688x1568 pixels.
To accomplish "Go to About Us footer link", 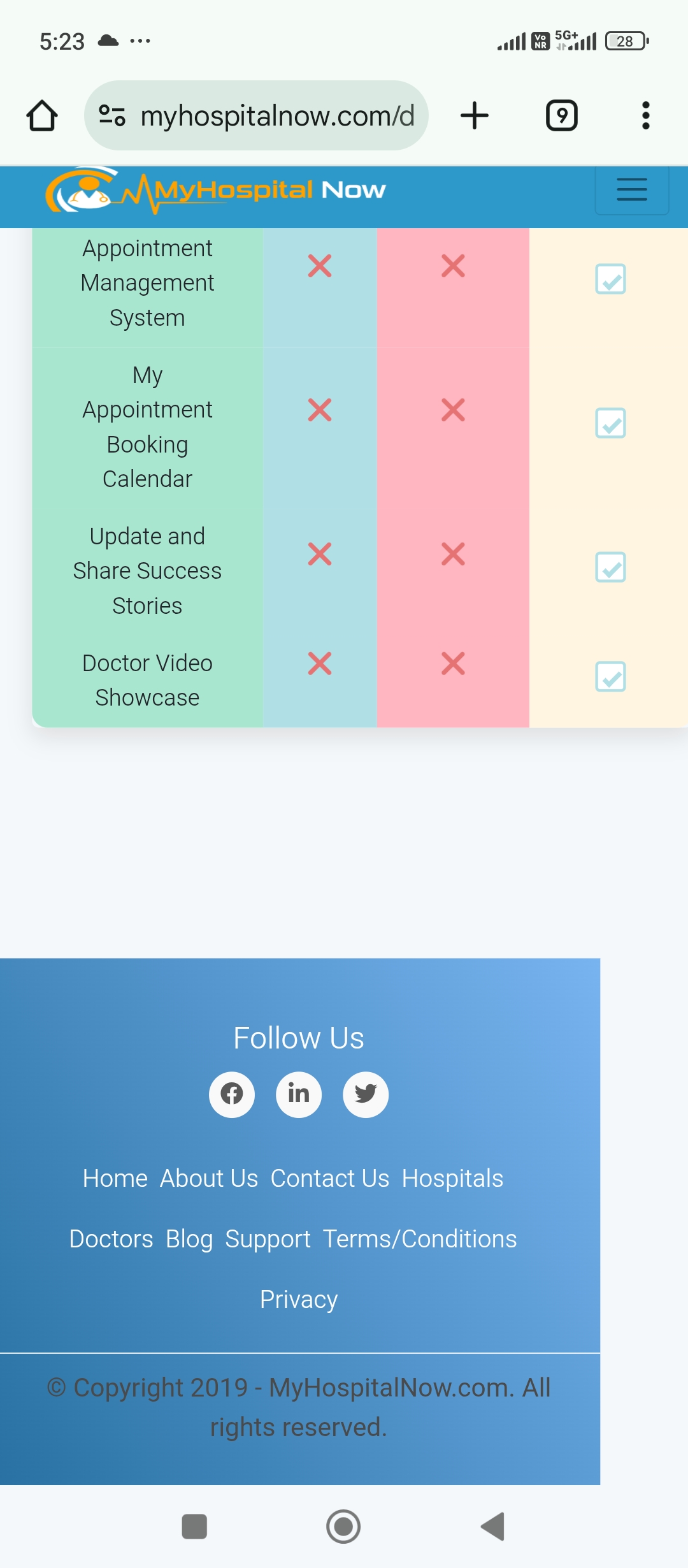I will click(x=209, y=1179).
